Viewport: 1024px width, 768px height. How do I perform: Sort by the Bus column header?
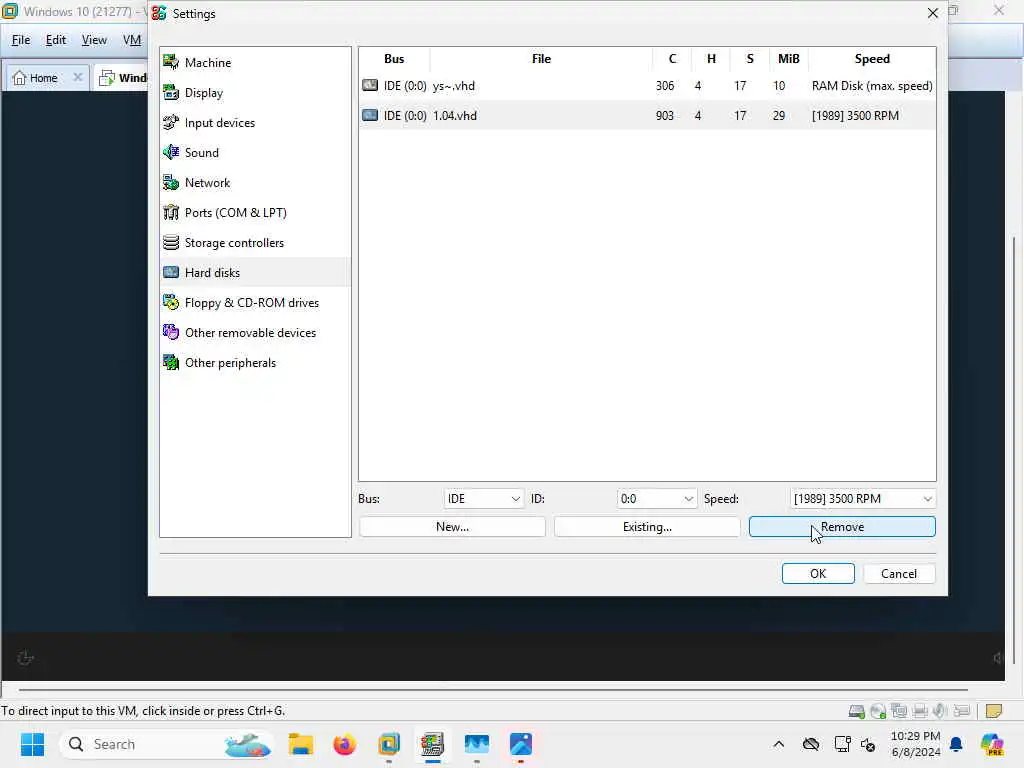394,59
